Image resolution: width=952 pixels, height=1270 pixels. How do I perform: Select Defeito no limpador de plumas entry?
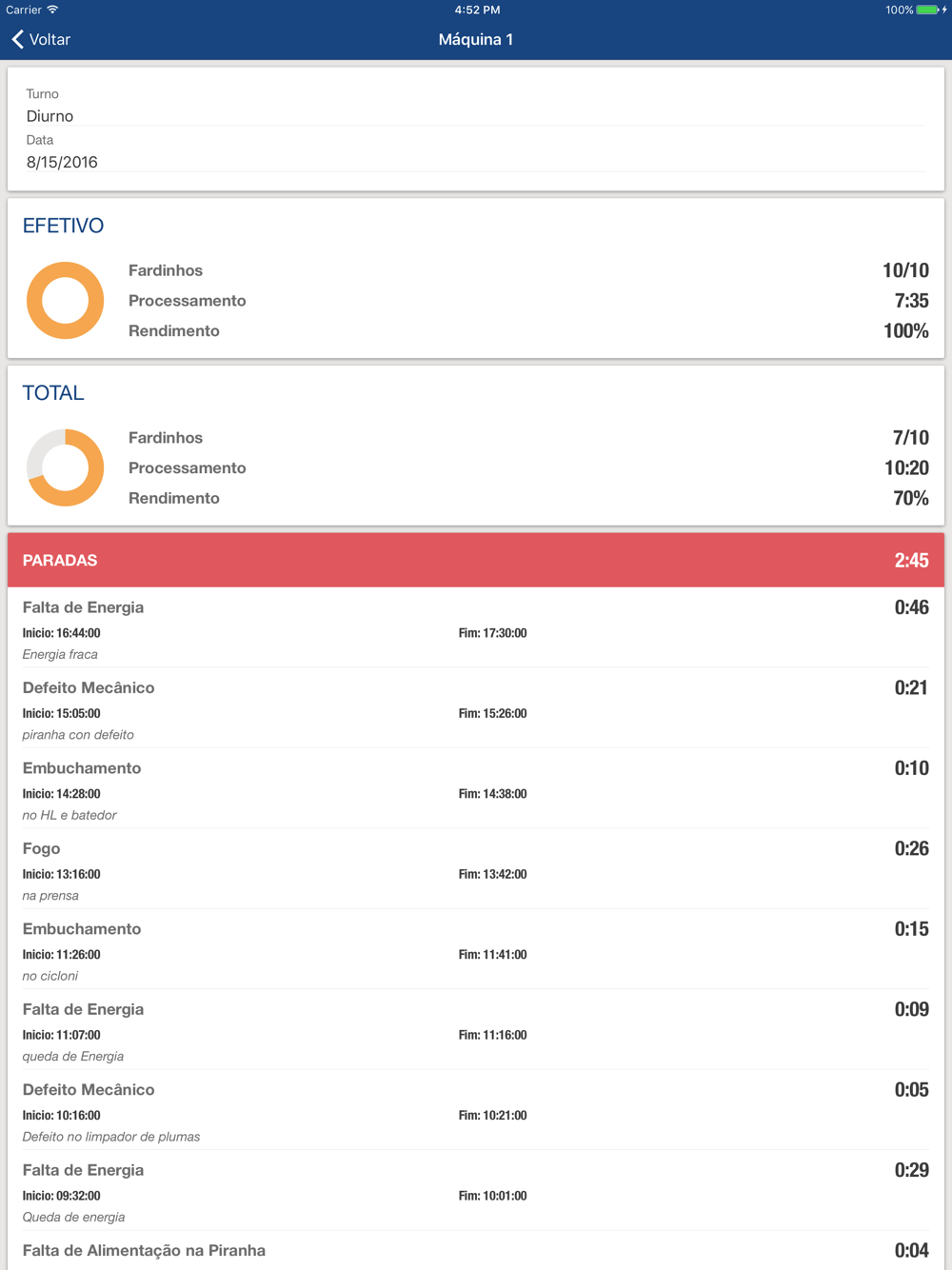click(x=476, y=1110)
